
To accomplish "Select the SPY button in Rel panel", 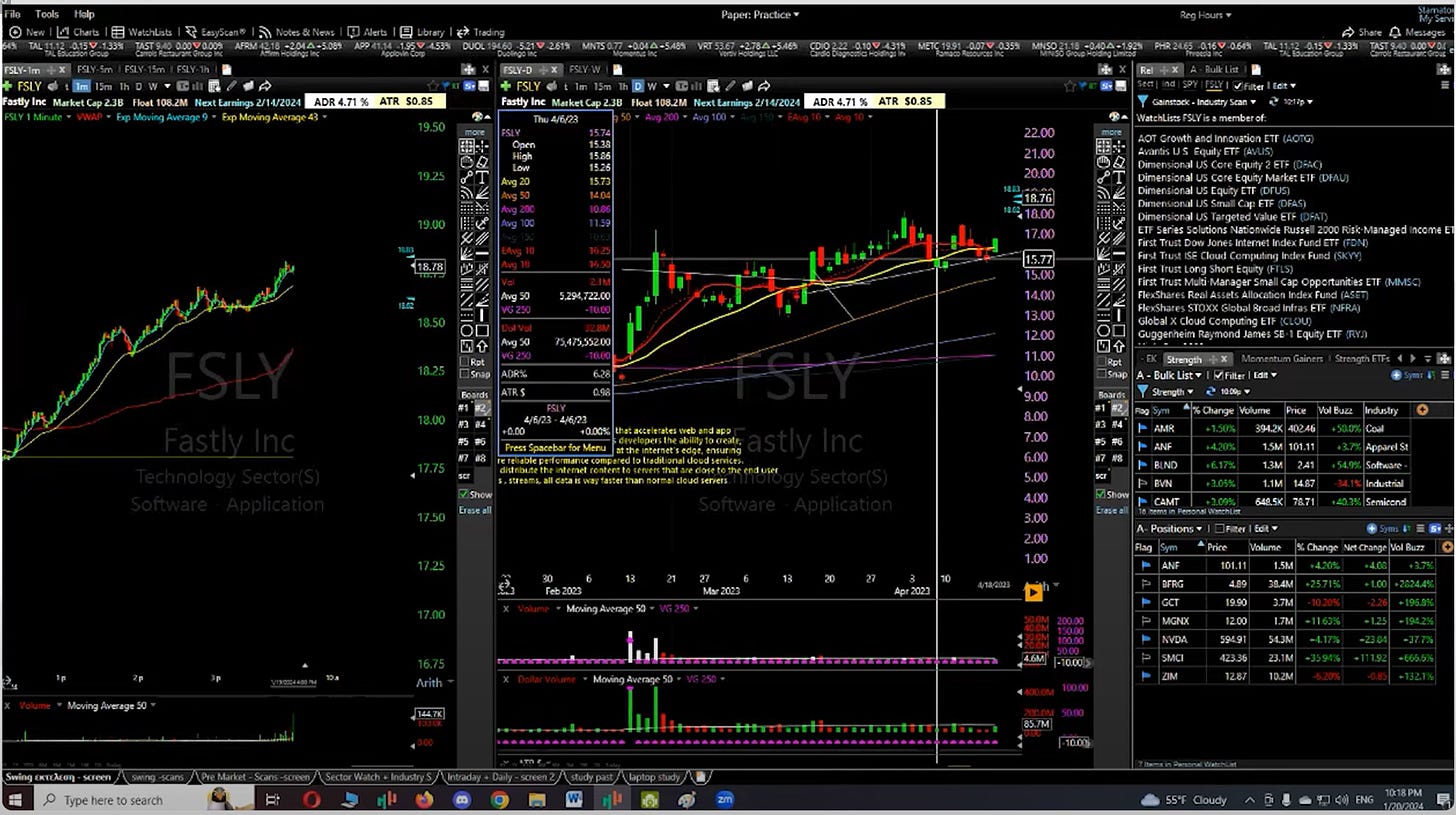I will [x=1190, y=86].
